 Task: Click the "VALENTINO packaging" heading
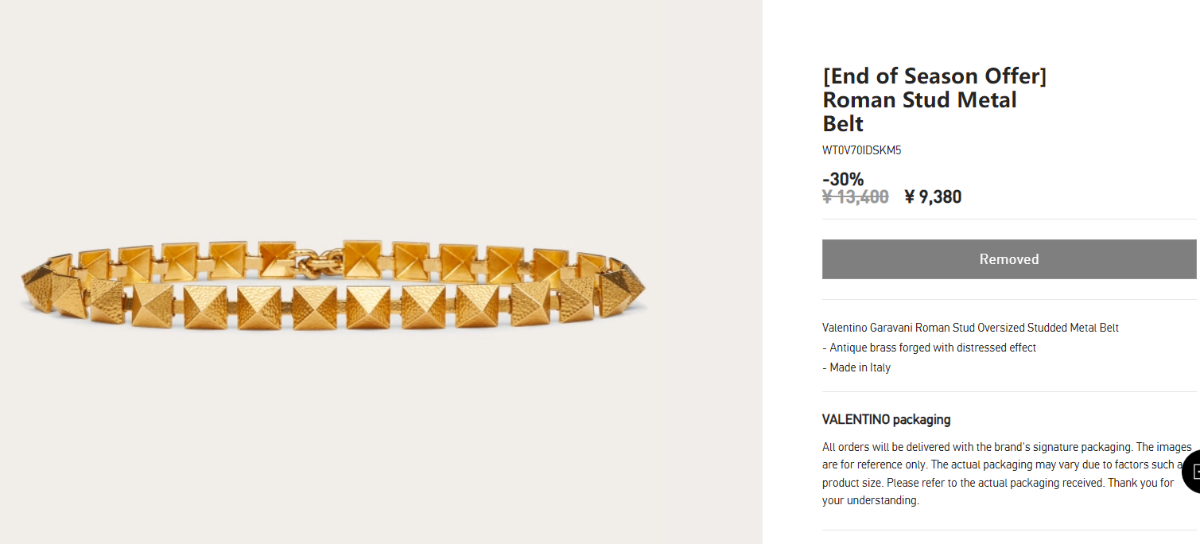tap(886, 419)
